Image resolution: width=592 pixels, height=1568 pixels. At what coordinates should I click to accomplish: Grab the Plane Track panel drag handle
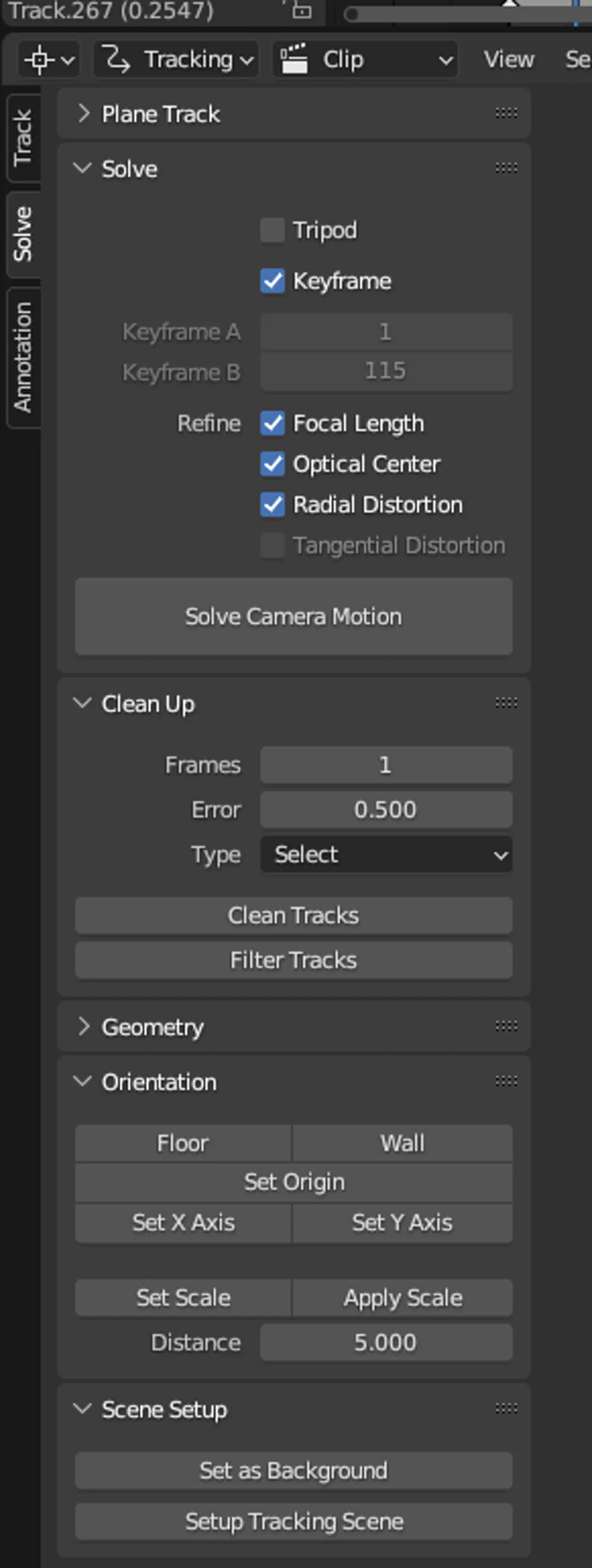[x=506, y=113]
